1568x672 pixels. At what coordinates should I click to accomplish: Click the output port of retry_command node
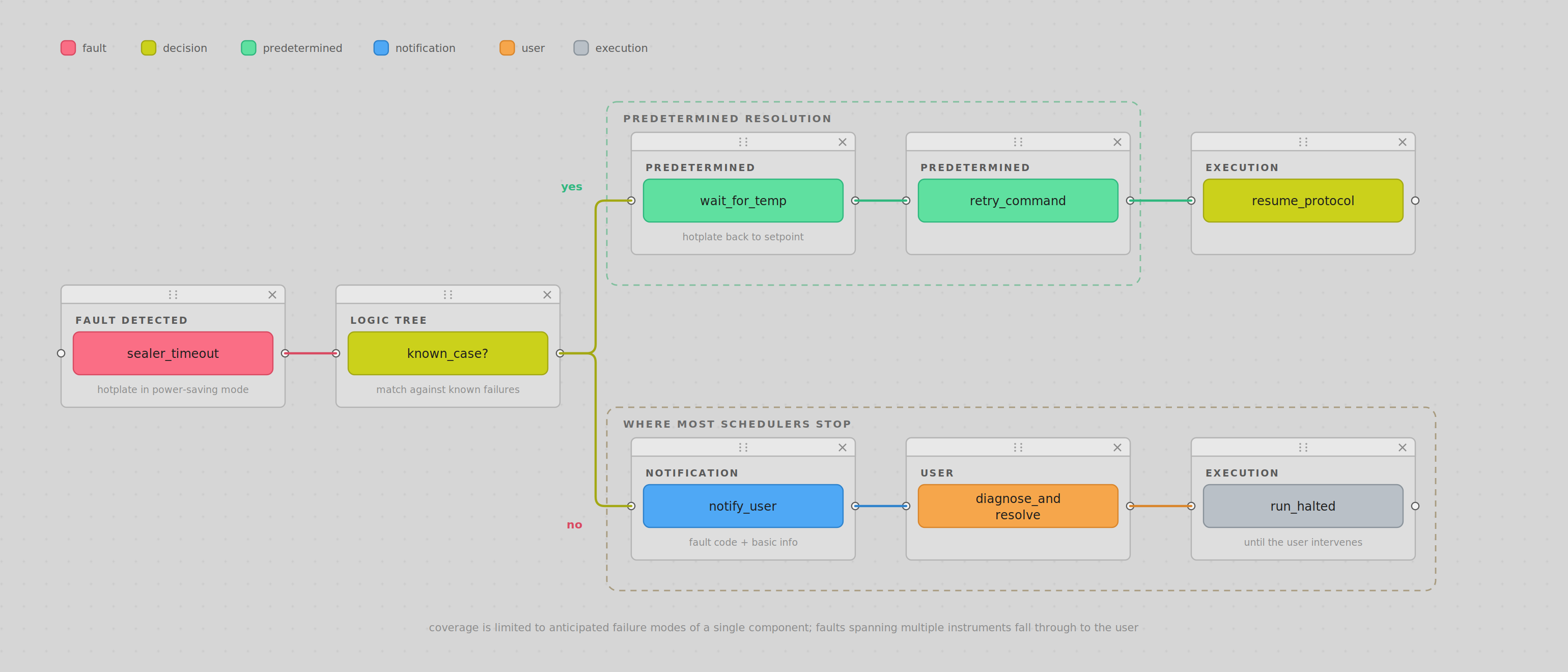1130,200
